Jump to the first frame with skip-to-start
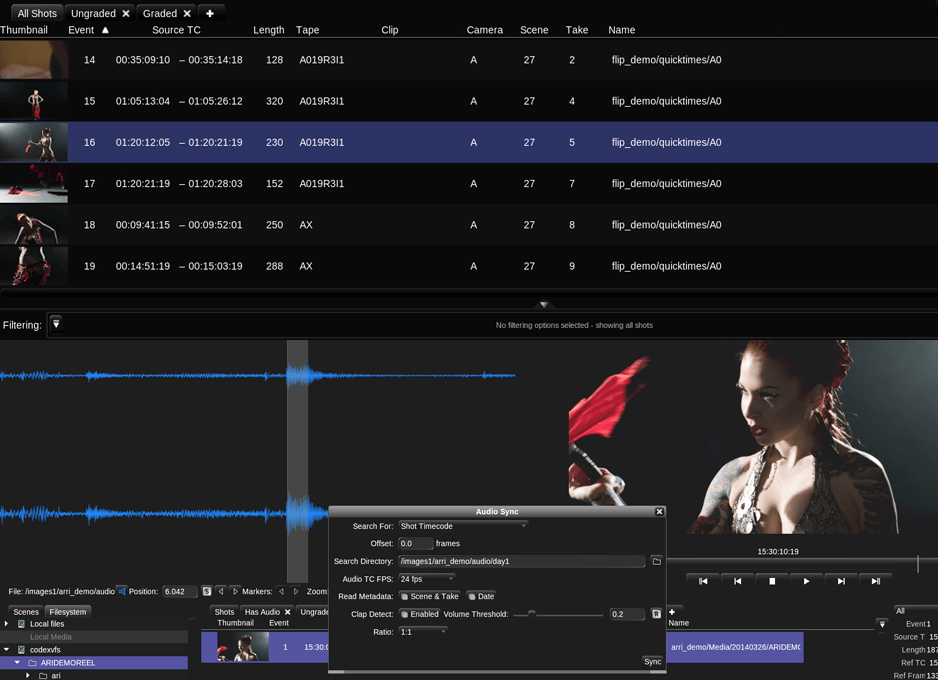 tap(703, 581)
